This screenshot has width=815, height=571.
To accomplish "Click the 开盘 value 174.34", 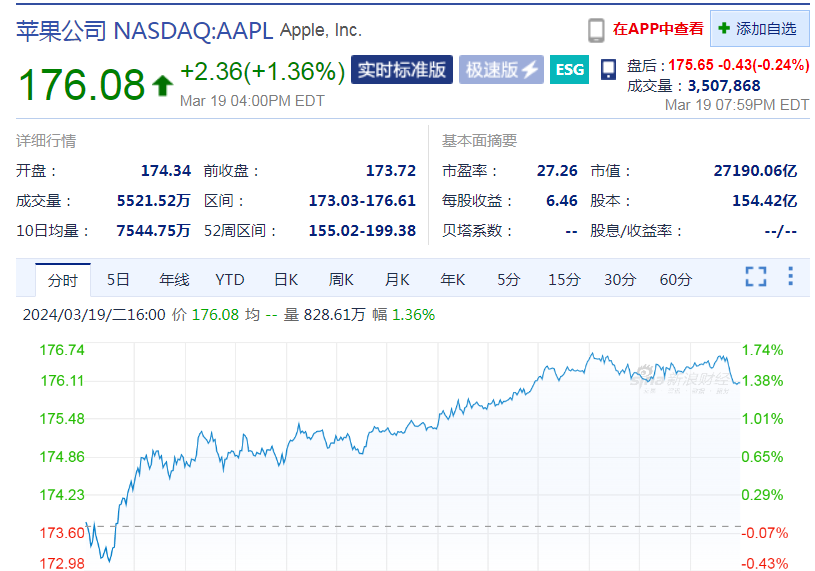I will pos(166,171).
